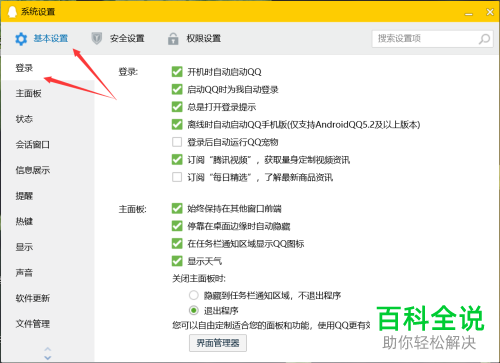Close the 系统设置 window
The width and height of the screenshot is (500, 363).
click(490, 12)
